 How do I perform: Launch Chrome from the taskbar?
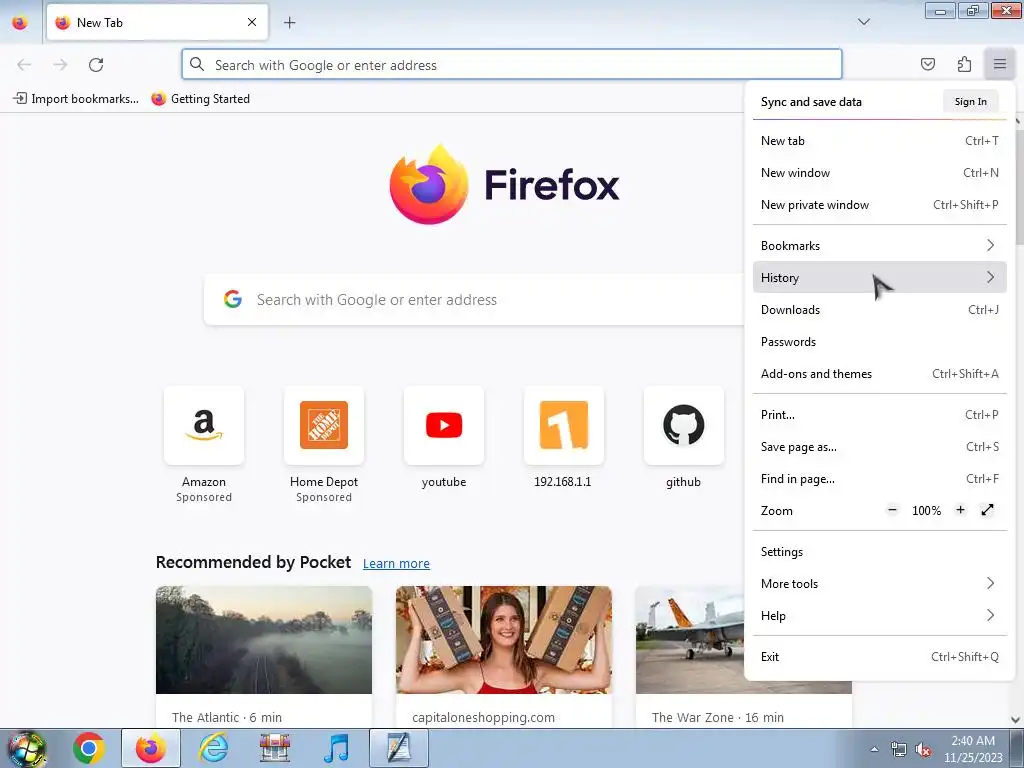89,748
